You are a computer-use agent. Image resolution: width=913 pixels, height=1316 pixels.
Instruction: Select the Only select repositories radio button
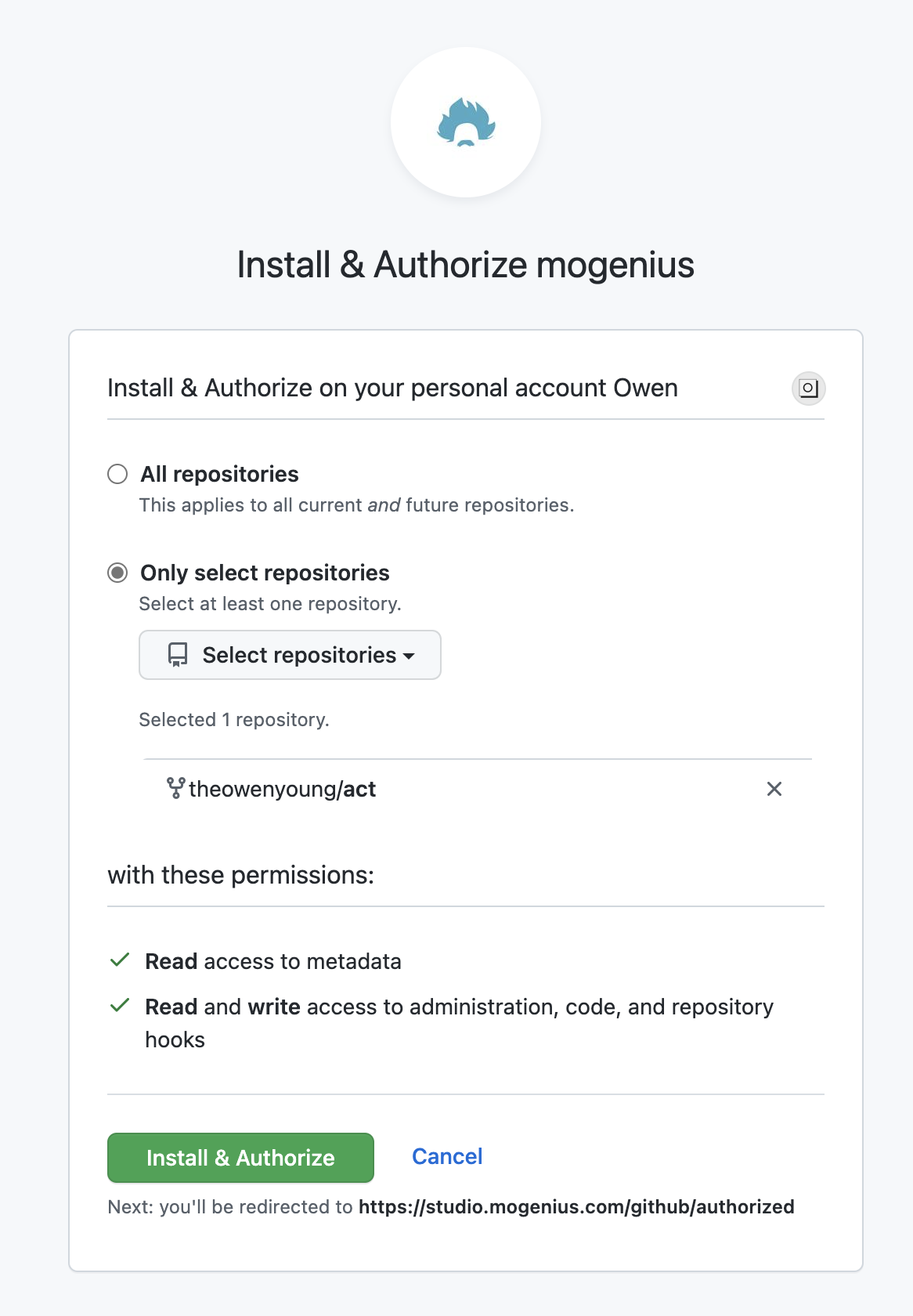pyautogui.click(x=117, y=573)
